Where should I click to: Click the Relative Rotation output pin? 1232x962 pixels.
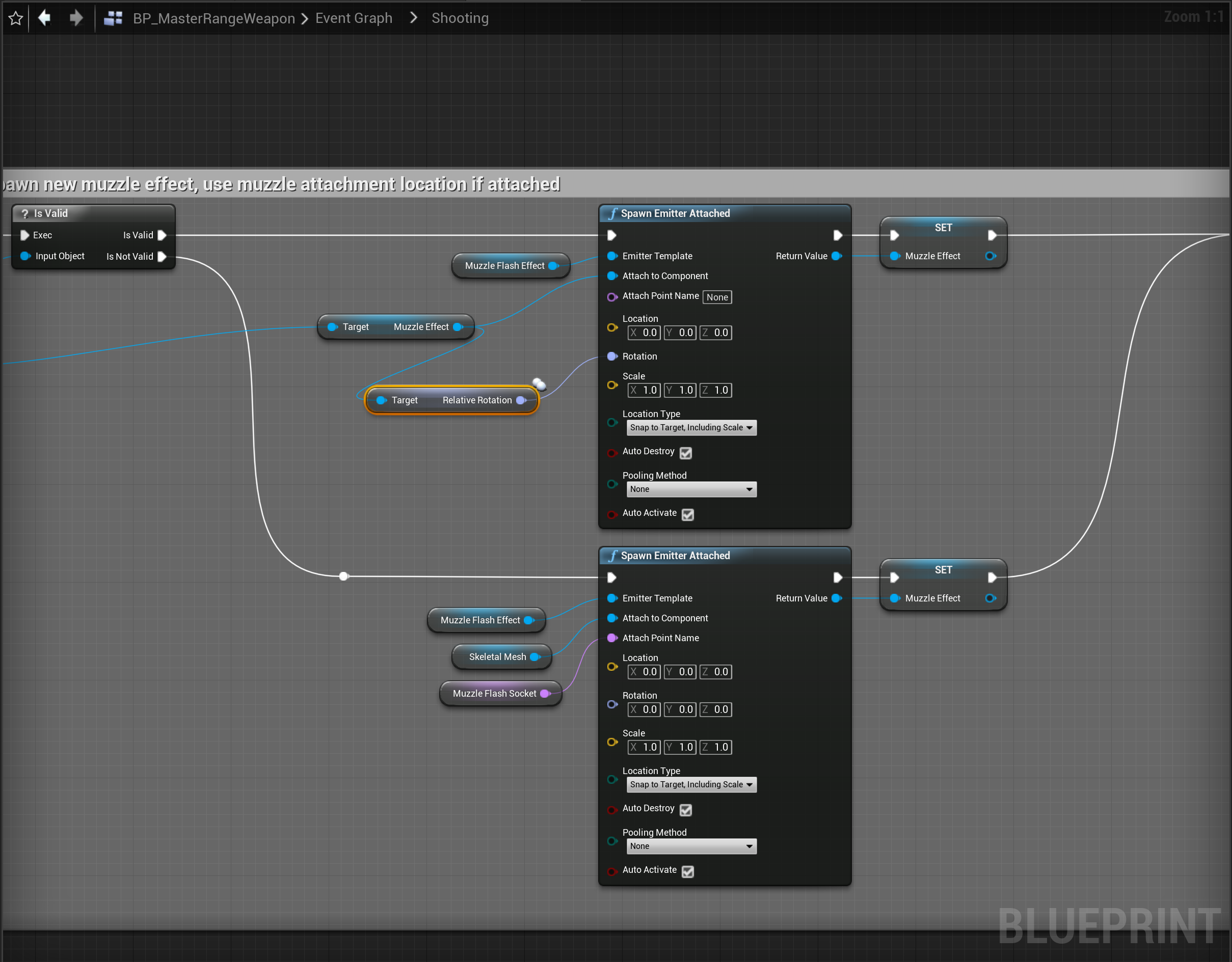point(521,400)
